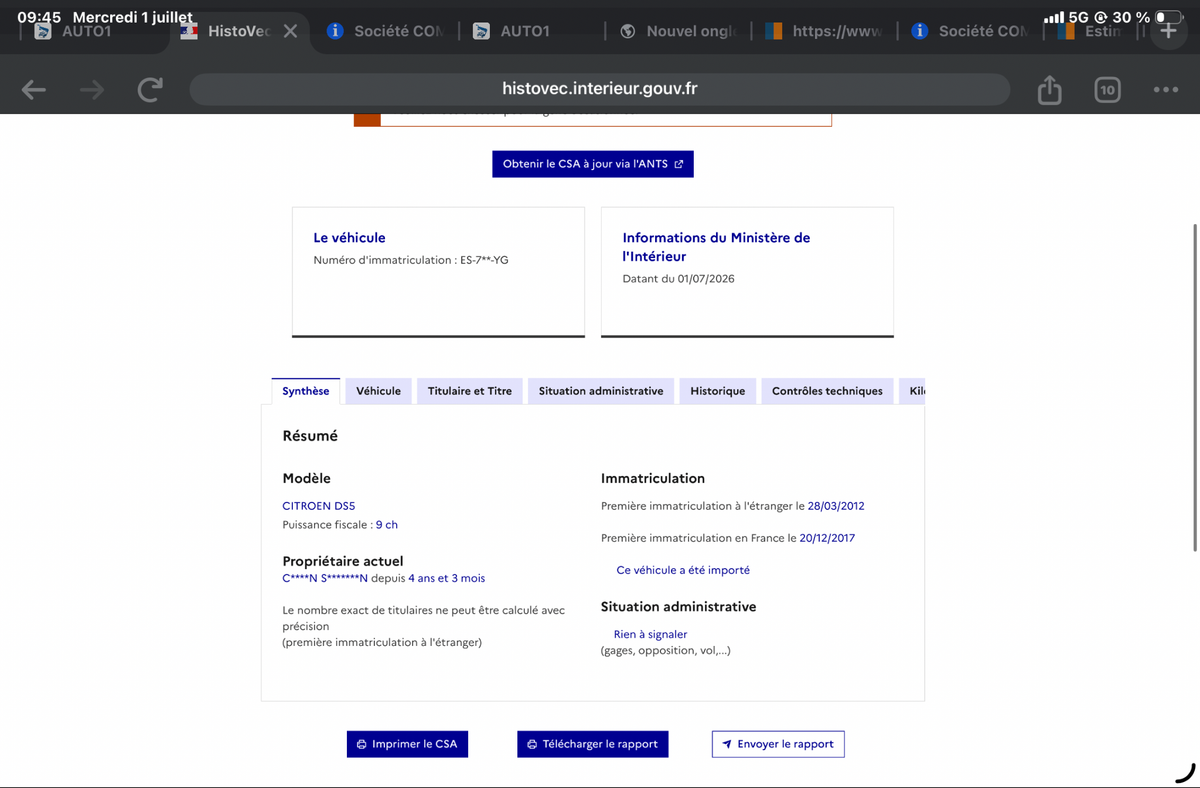
Task: Open the Contrôles techniques tab
Action: pyautogui.click(x=827, y=391)
